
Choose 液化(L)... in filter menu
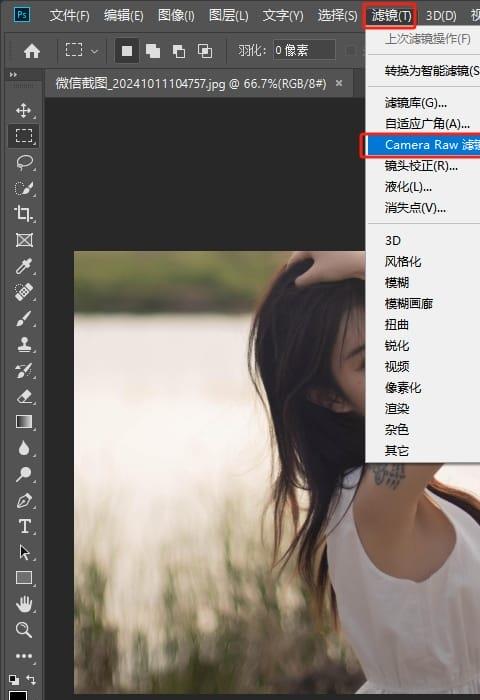[x=422, y=187]
